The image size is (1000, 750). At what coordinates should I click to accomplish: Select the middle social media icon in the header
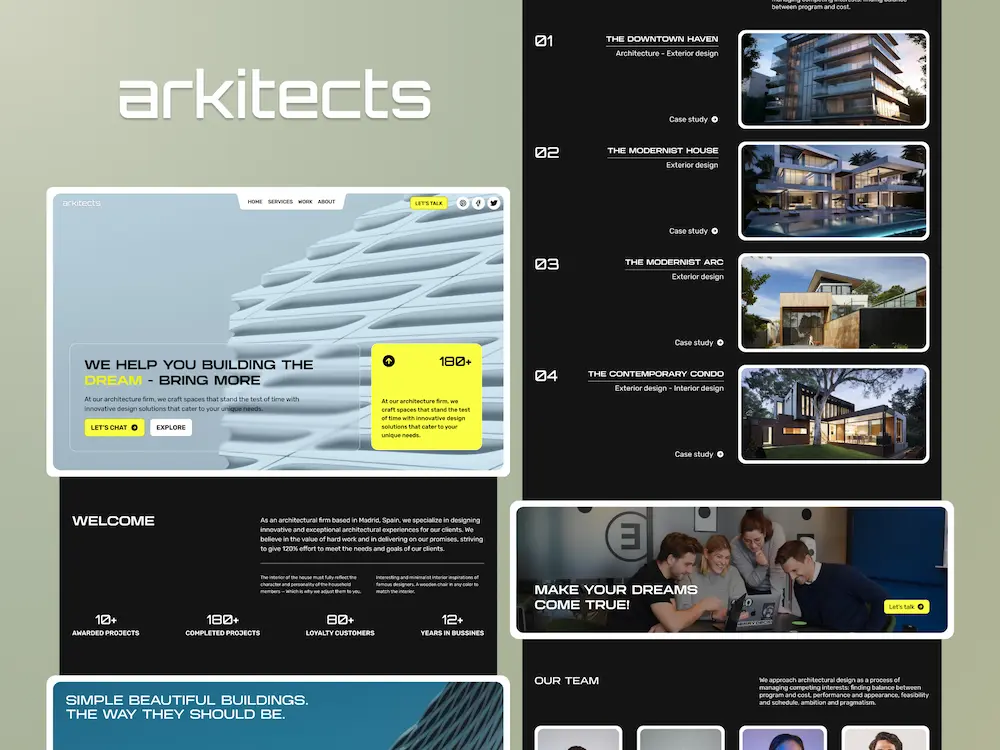(x=478, y=202)
